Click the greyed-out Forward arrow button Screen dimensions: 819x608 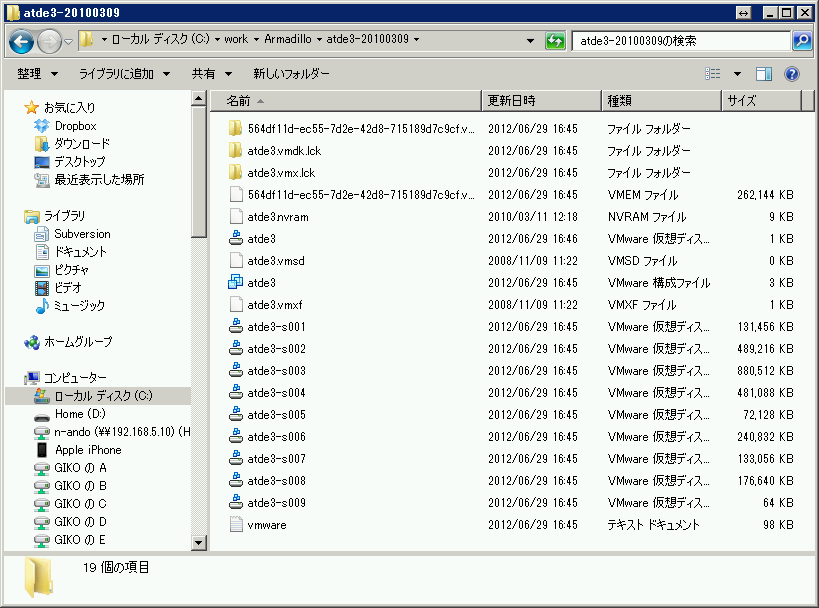50,41
